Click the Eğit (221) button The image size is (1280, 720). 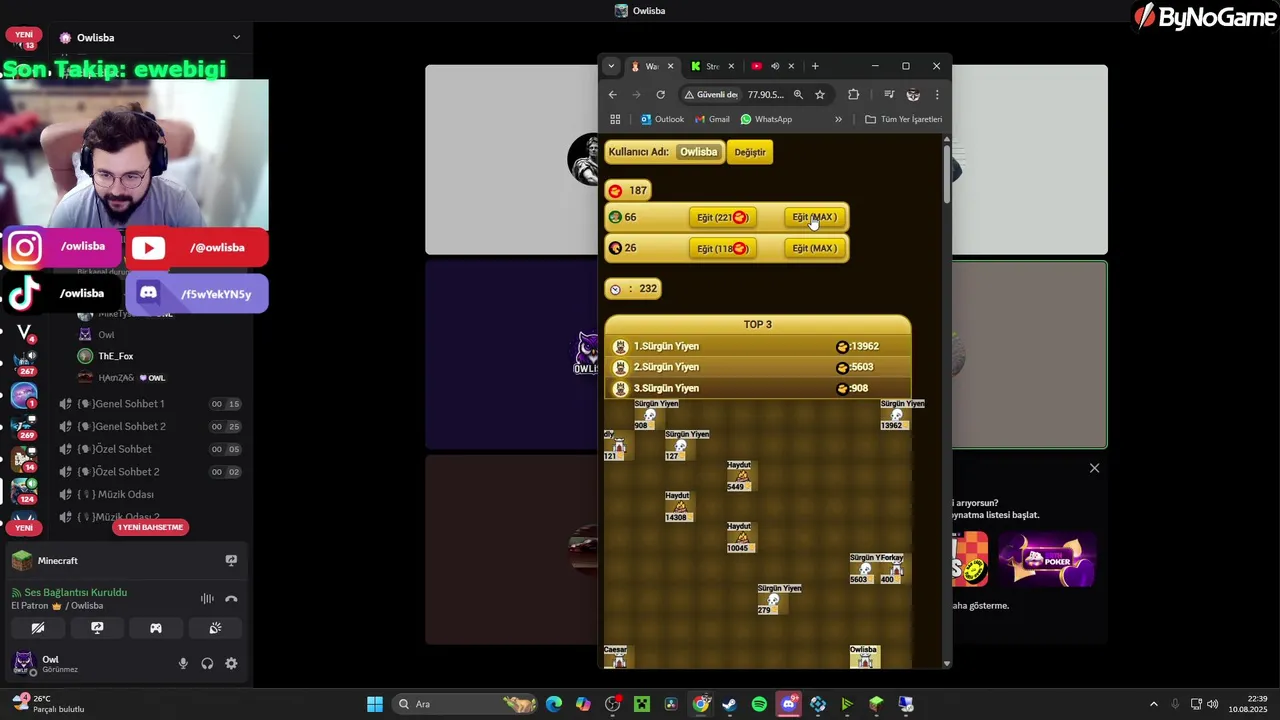click(722, 217)
